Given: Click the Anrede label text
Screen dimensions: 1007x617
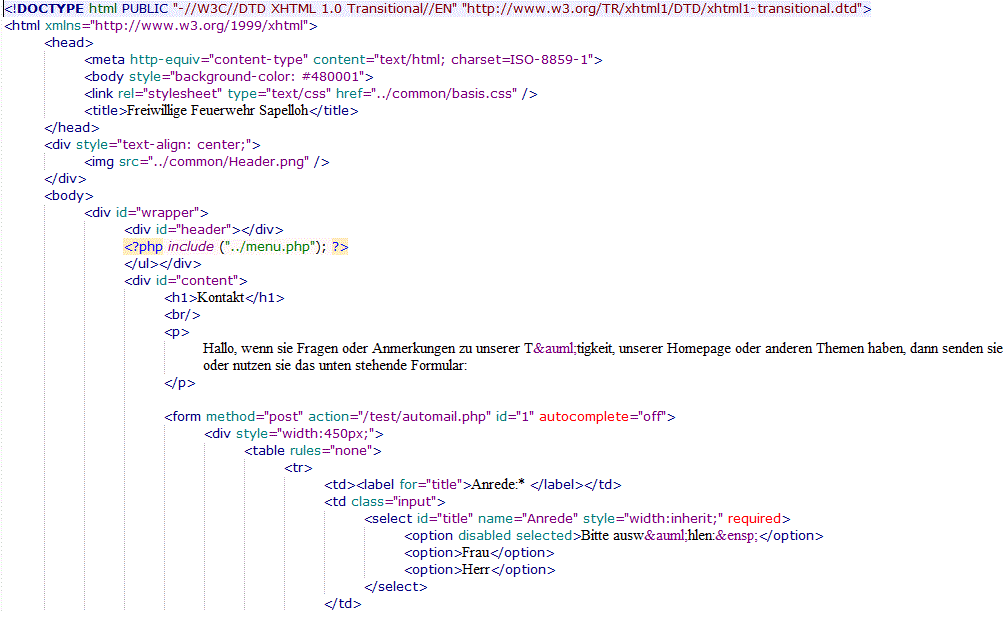Looking at the screenshot, I should coord(498,485).
